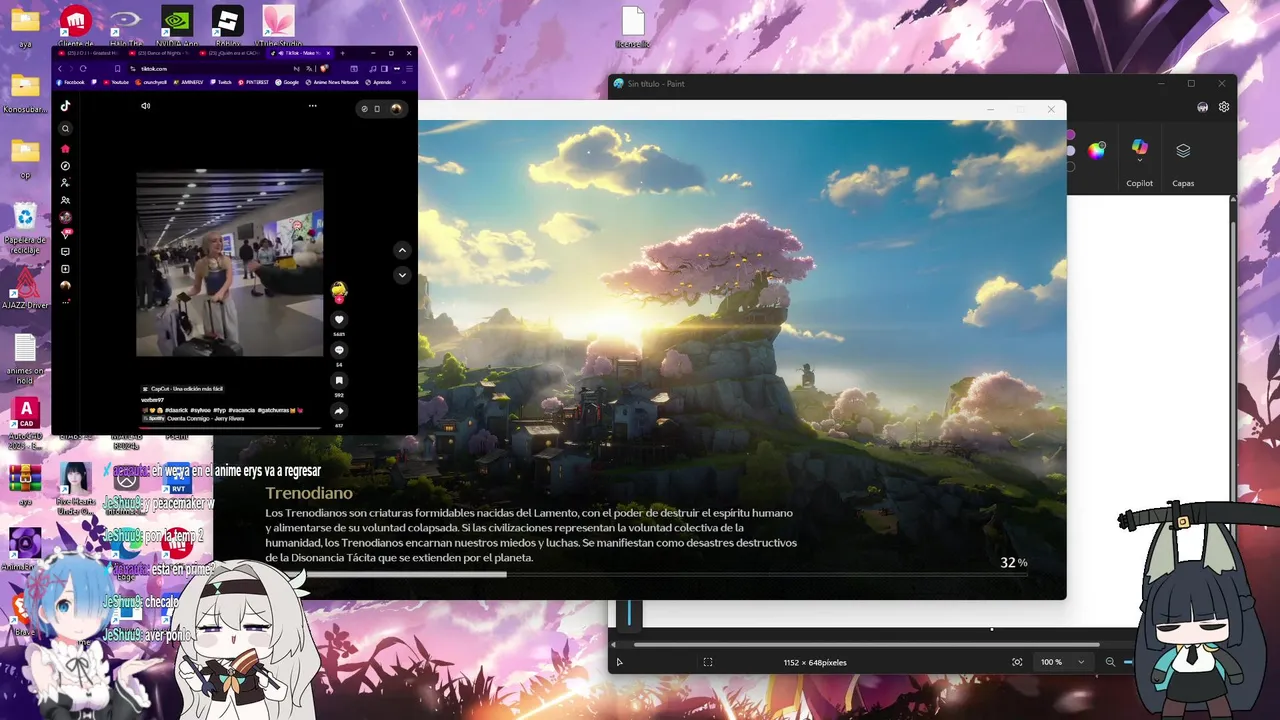Go to TikTok home feed icon
This screenshot has width=1280, height=720.
tap(65, 149)
